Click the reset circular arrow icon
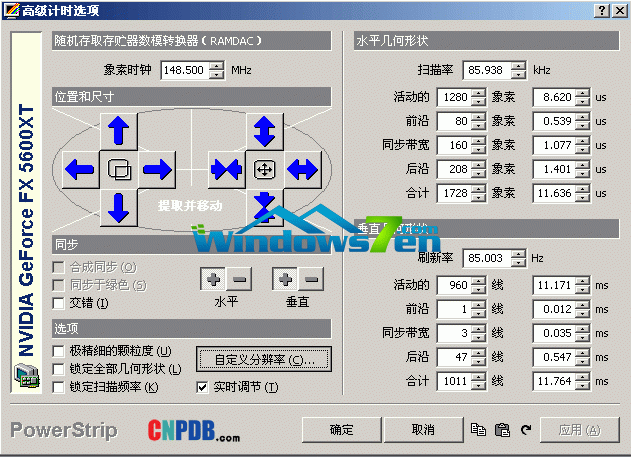 (527, 430)
